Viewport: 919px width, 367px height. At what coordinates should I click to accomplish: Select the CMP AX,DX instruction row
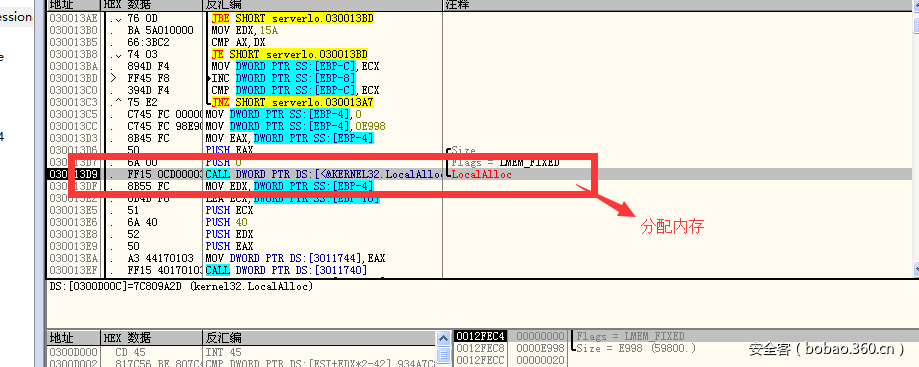[x=238, y=42]
